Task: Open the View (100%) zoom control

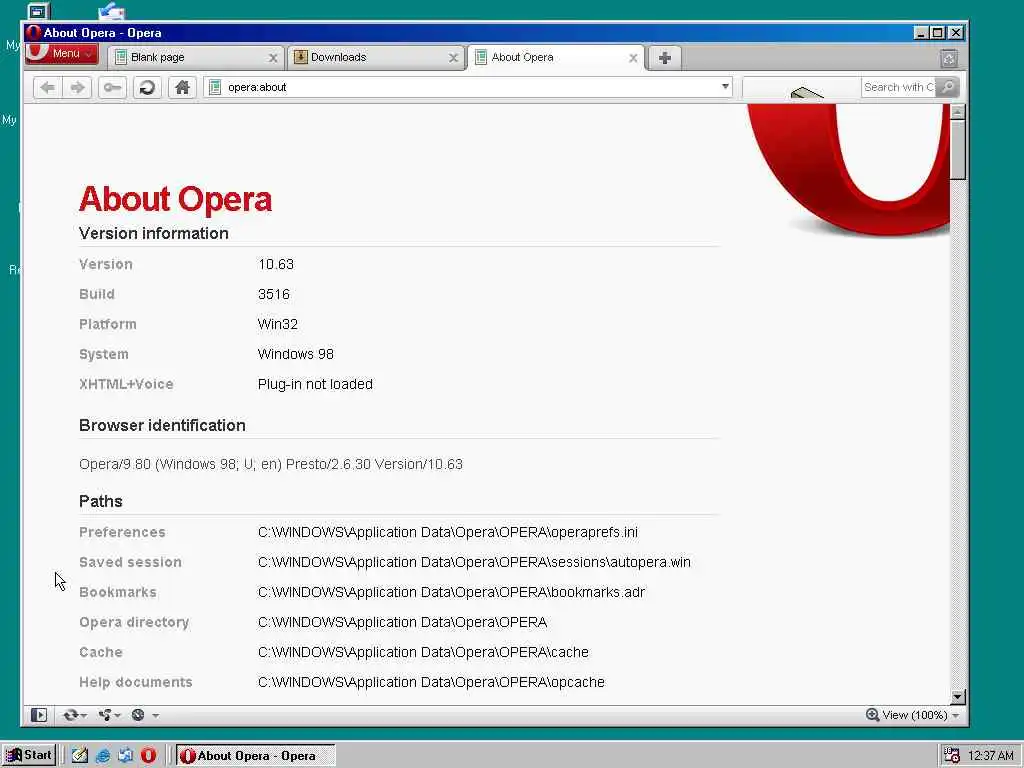Action: click(912, 715)
